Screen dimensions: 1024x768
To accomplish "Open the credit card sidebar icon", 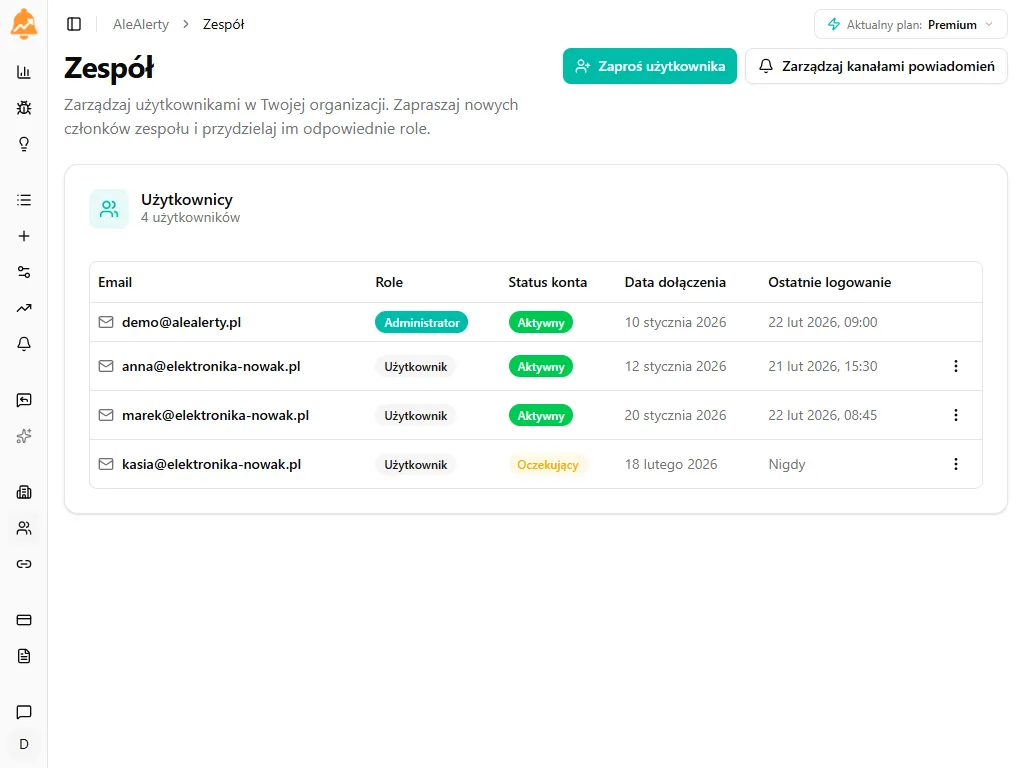I will coord(24,620).
